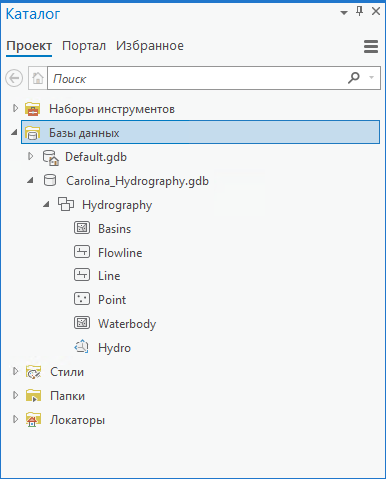Click the Carolina_Hydrography.gdb database icon
The image size is (386, 479).
[x=50, y=180]
